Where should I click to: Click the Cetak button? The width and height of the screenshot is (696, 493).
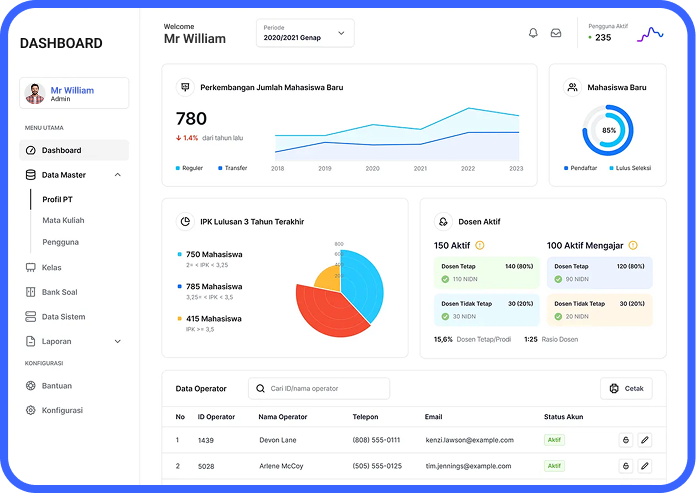626,388
